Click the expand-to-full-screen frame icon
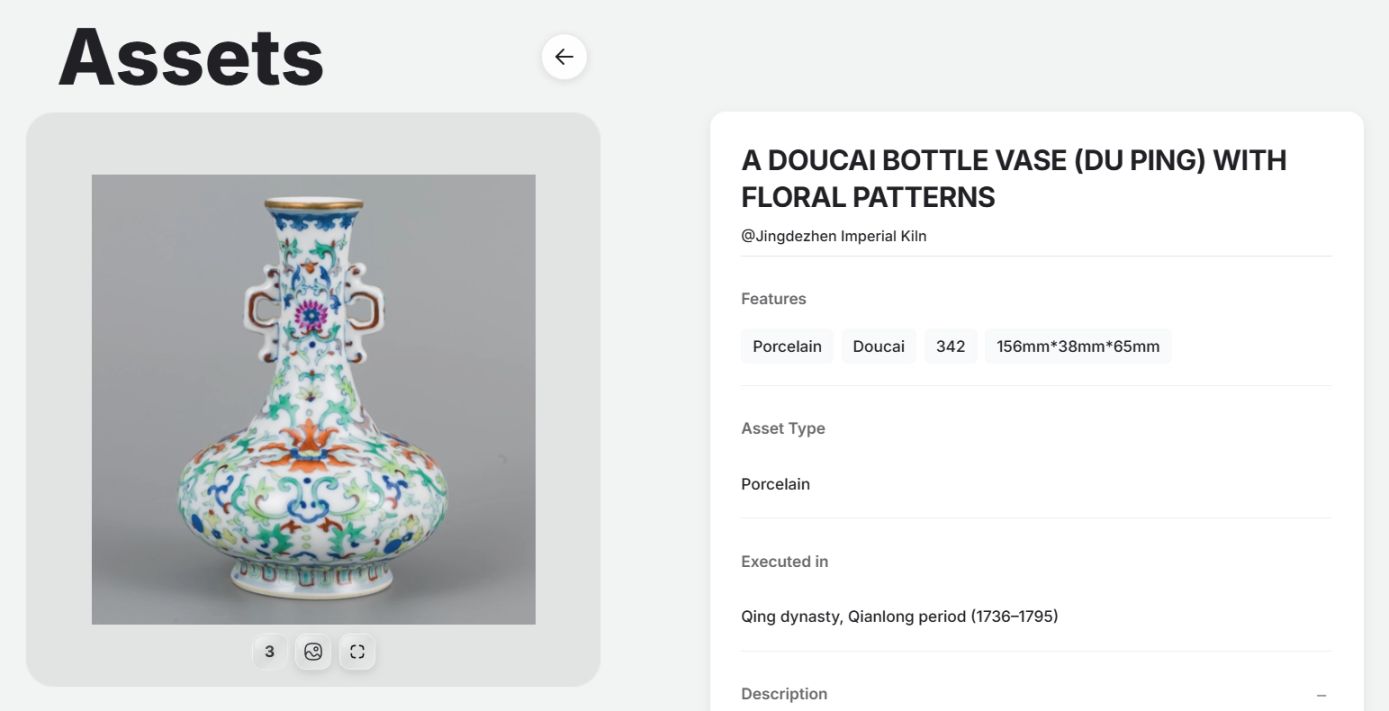Screen dimensions: 1389x711 point(357,650)
